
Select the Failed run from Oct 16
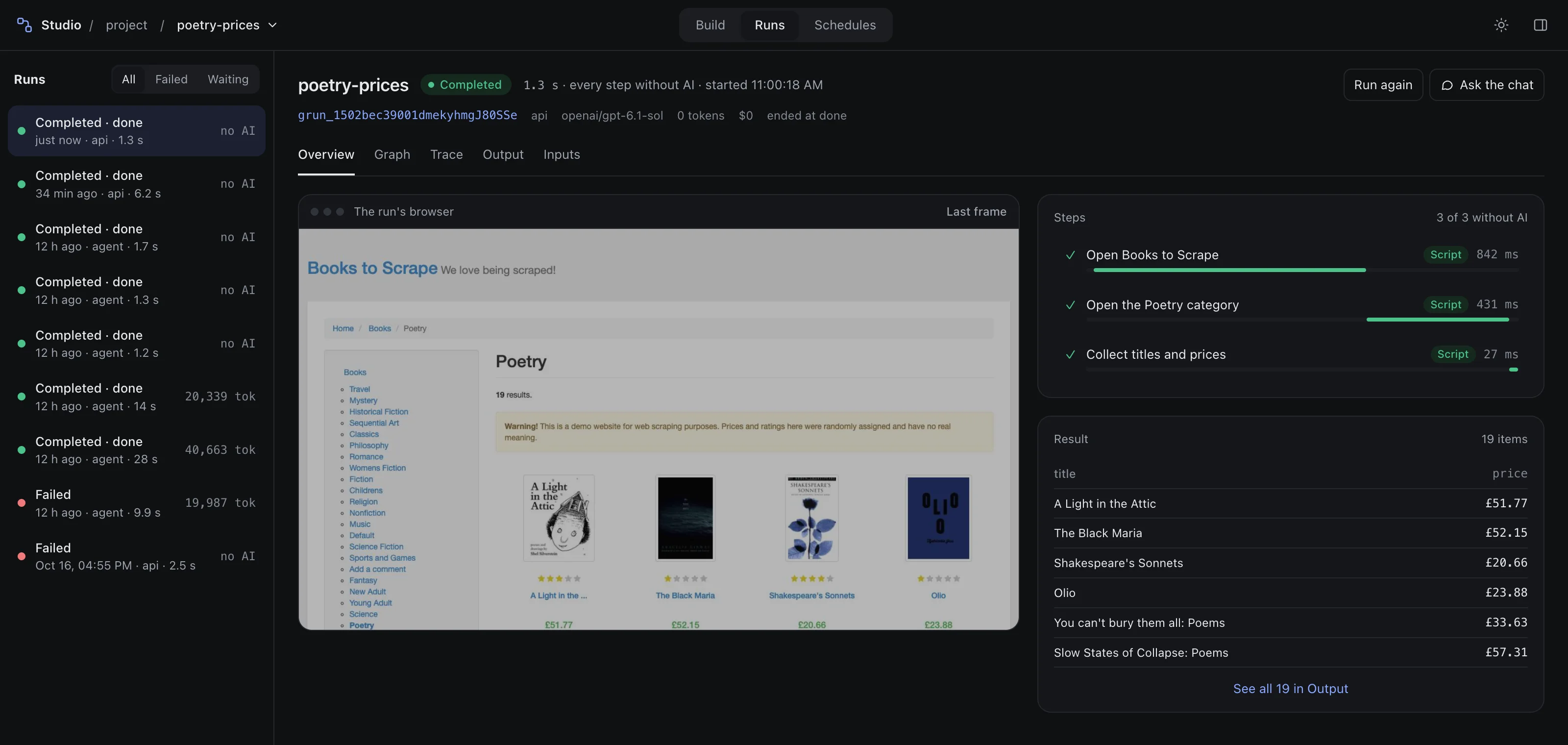[136, 556]
